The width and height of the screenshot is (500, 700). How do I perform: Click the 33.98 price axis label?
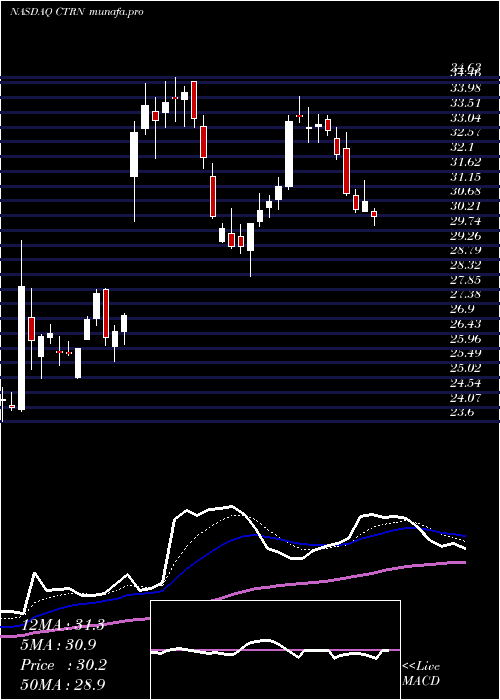click(x=466, y=88)
